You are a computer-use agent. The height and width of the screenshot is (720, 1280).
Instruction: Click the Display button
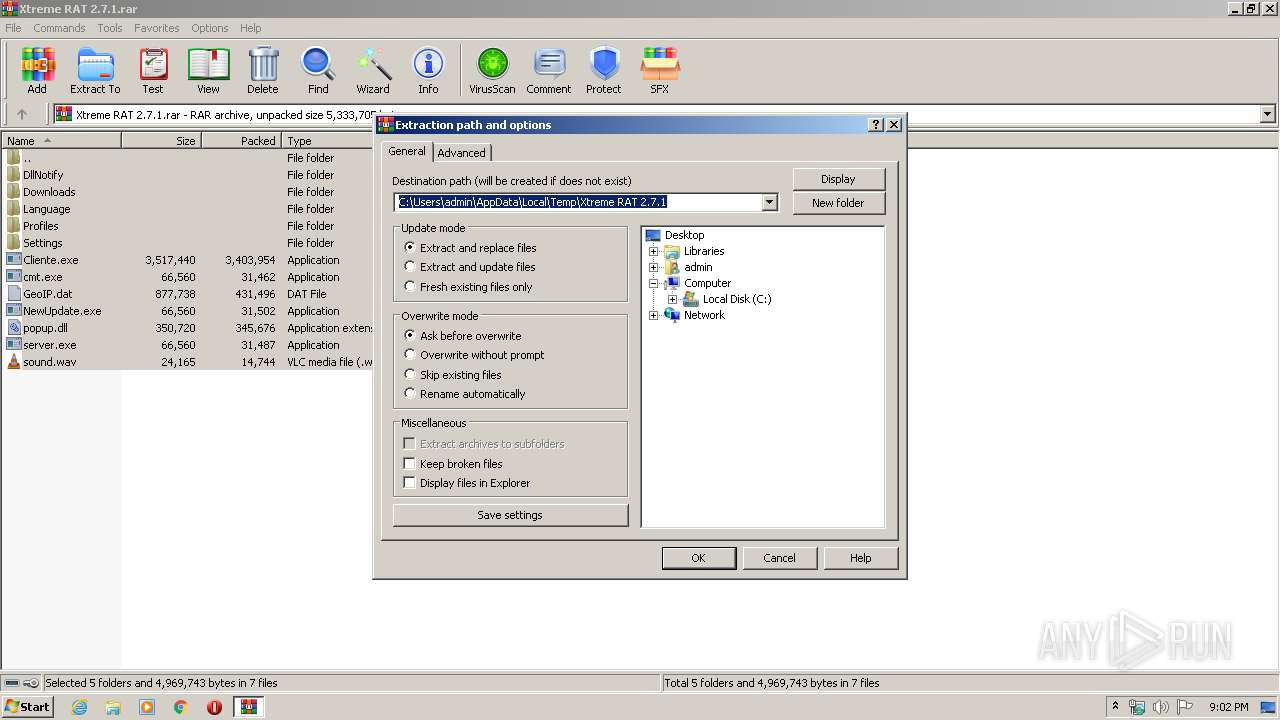tap(838, 179)
